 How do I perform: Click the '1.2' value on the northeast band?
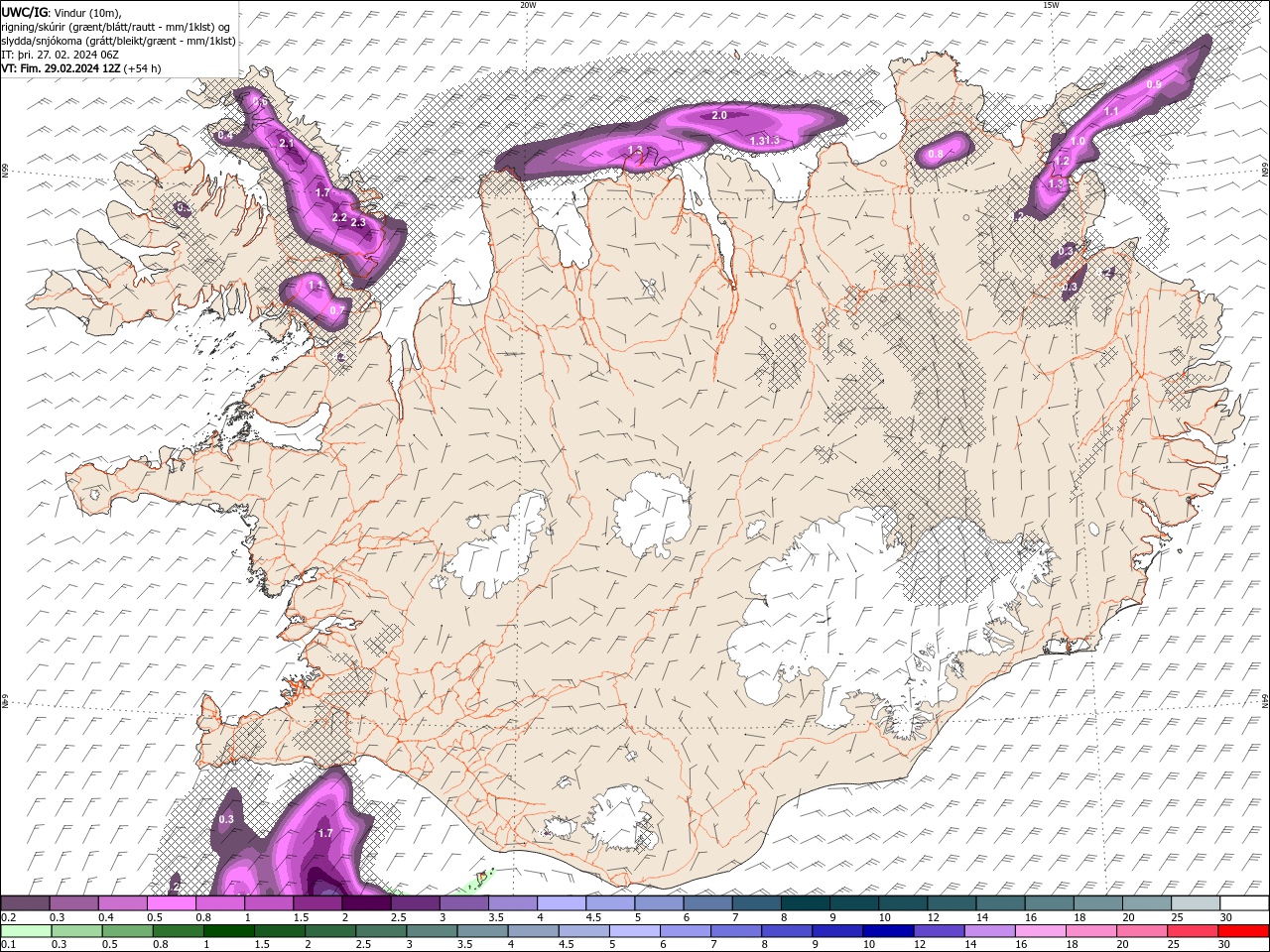pyautogui.click(x=1062, y=161)
